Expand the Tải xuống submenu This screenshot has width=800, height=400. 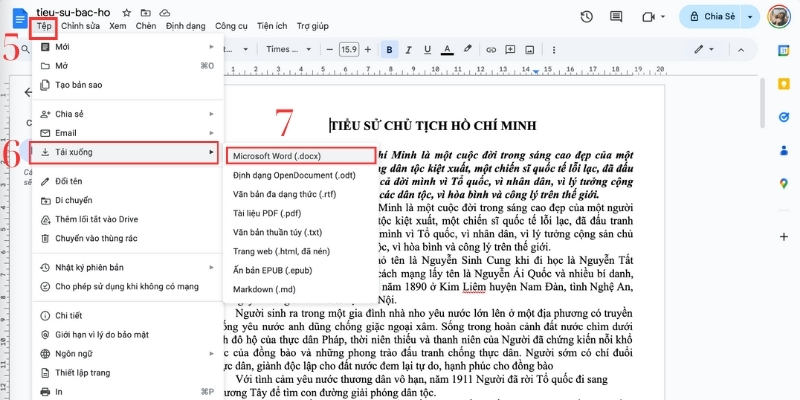pyautogui.click(x=123, y=152)
